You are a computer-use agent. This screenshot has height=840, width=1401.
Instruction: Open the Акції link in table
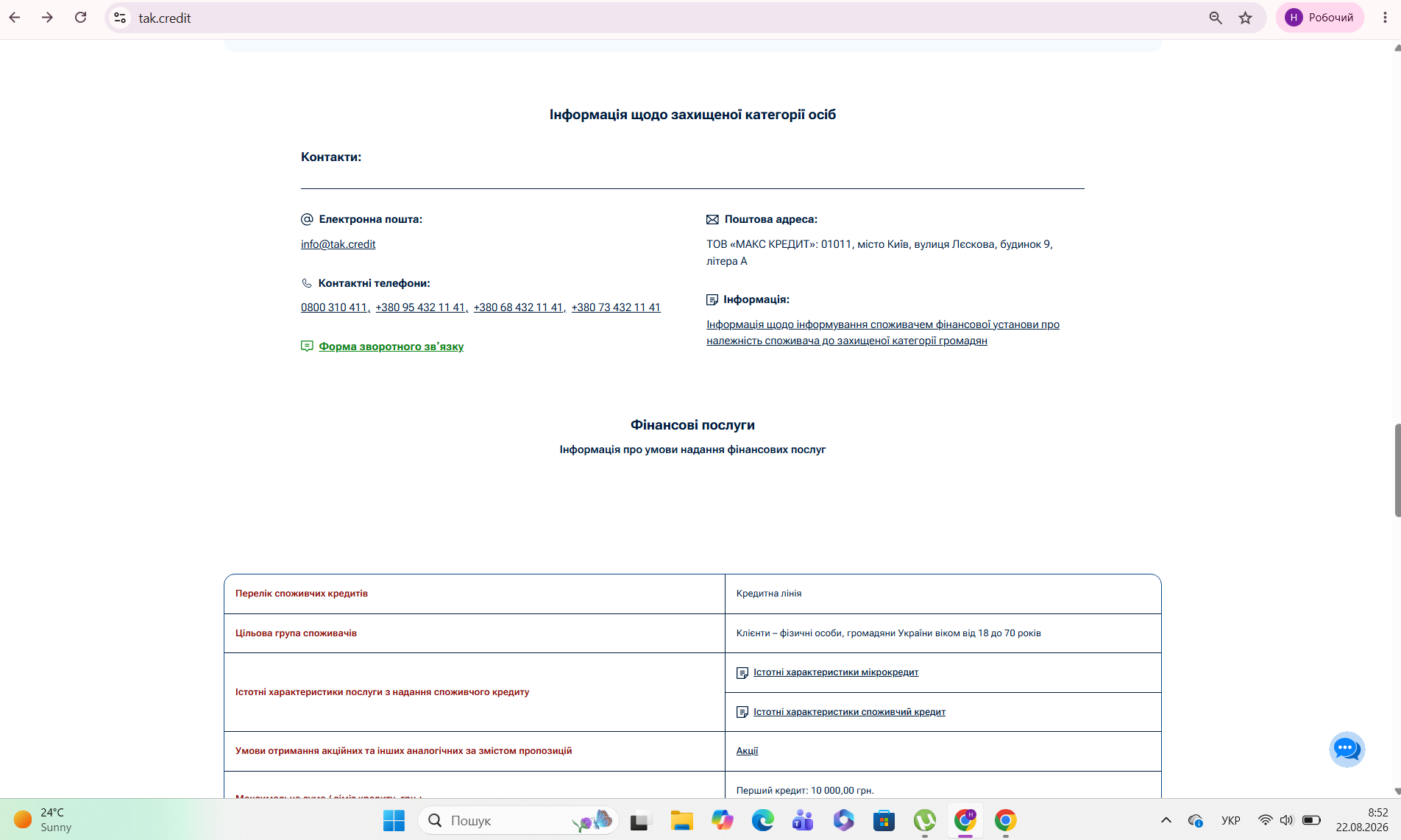[747, 751]
